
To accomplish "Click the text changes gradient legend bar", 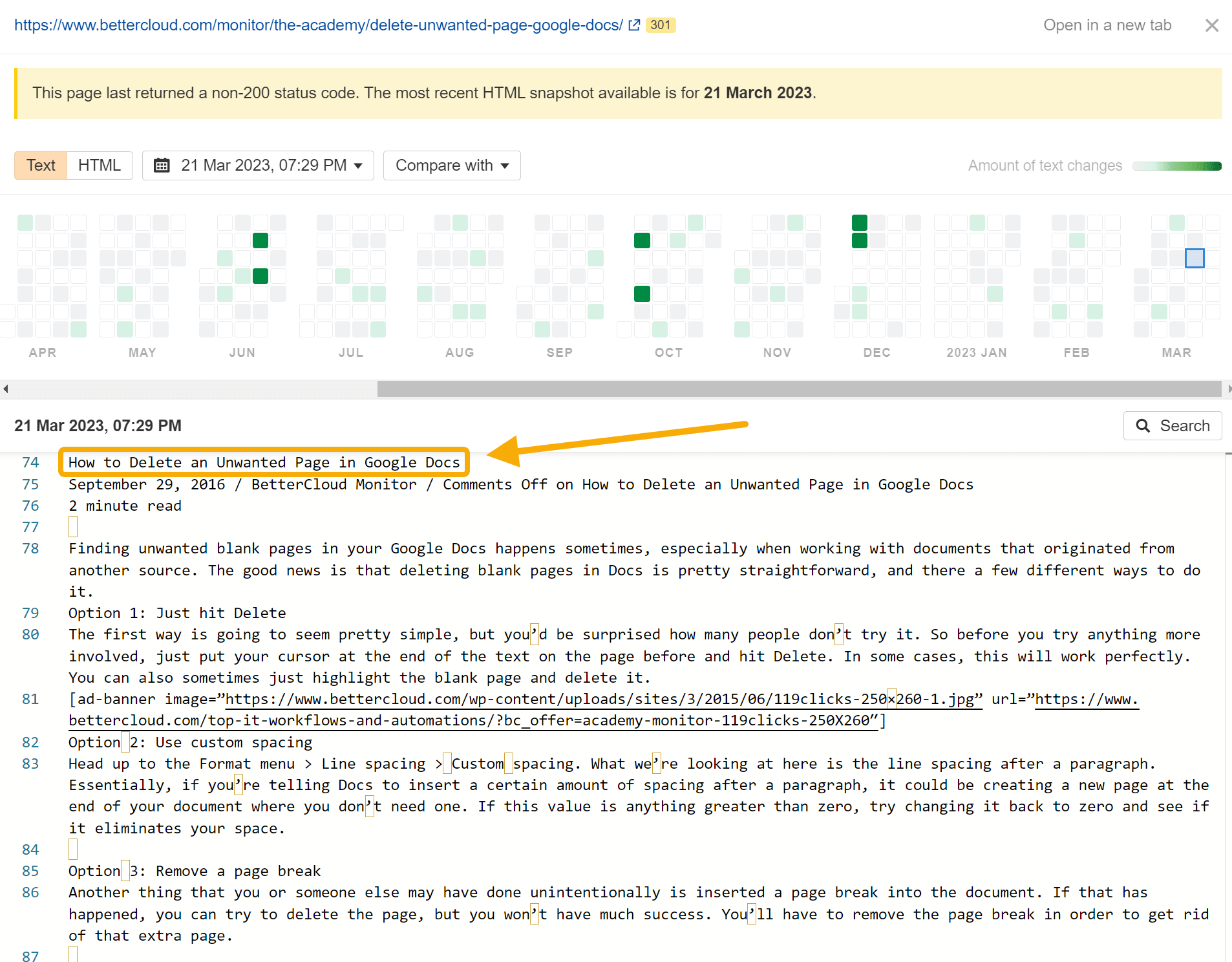I will click(1176, 166).
